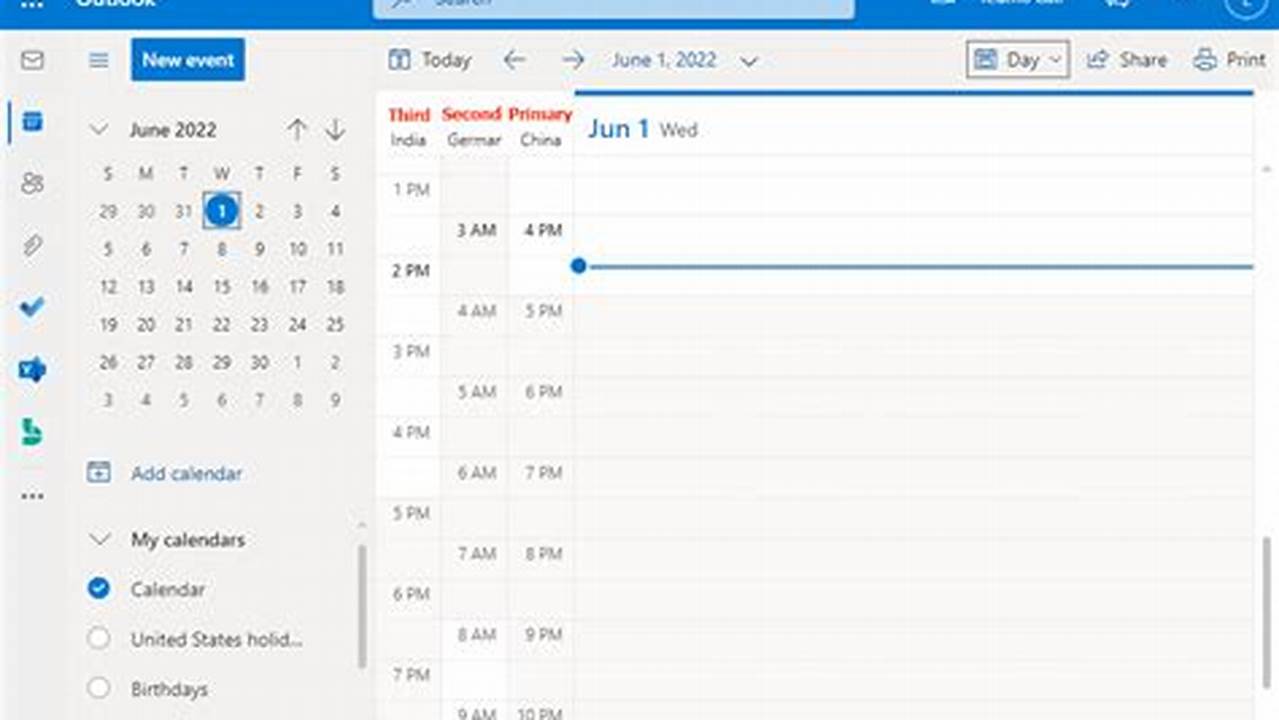1279x720 pixels.
Task: Collapse the My calendars section
Action: click(98, 539)
